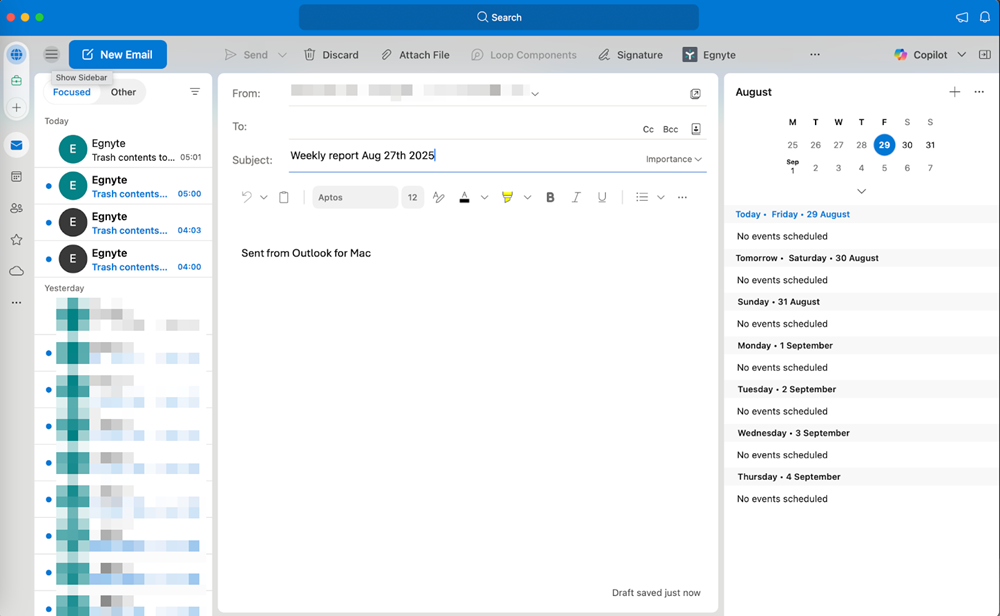This screenshot has width=1000, height=616.
Task: Click the clipboard paste icon in formatting bar
Action: tap(284, 198)
